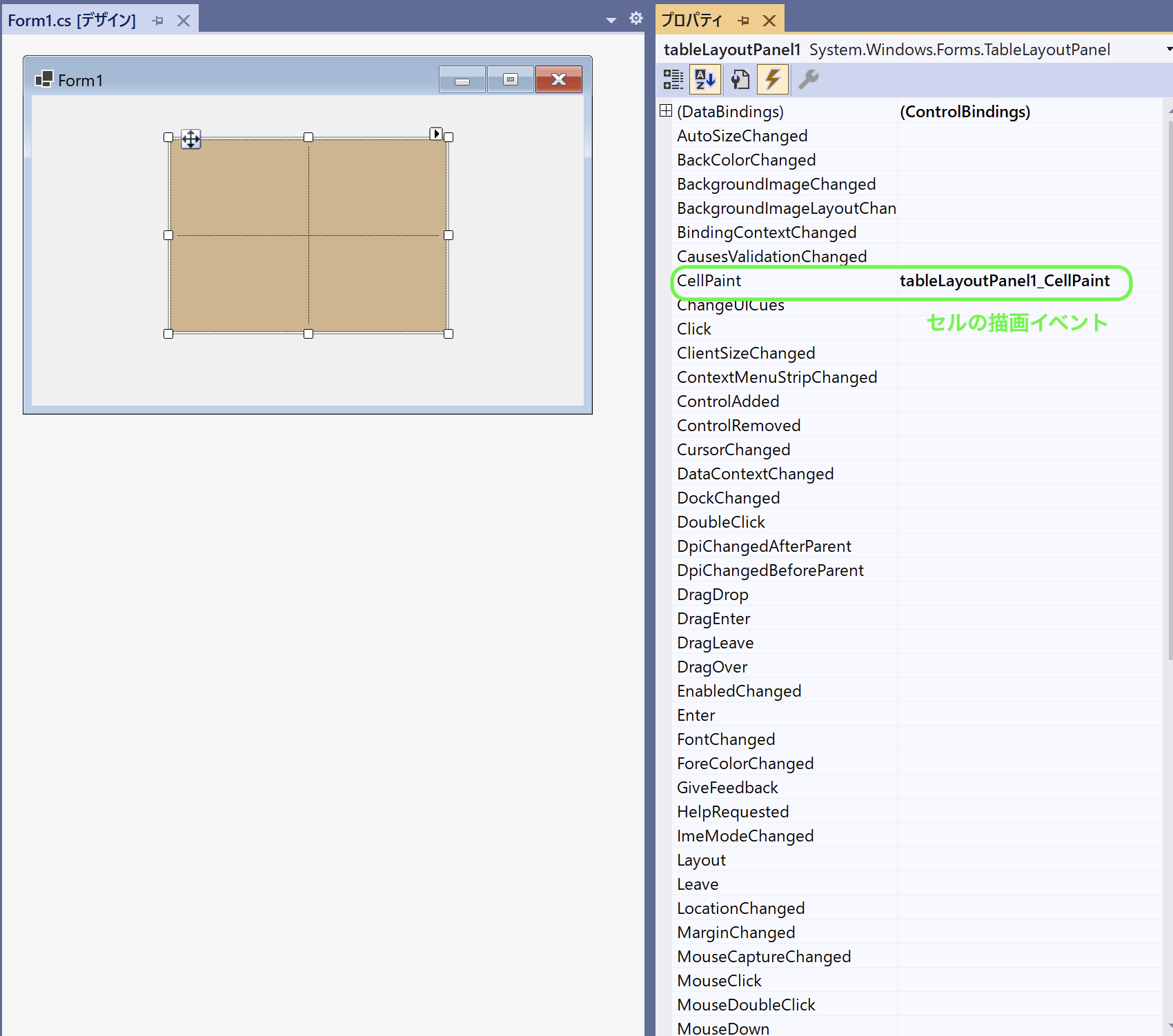Switch to Categorized view in Properties toolbar
Image resolution: width=1173 pixels, height=1036 pixels.
coord(673,79)
